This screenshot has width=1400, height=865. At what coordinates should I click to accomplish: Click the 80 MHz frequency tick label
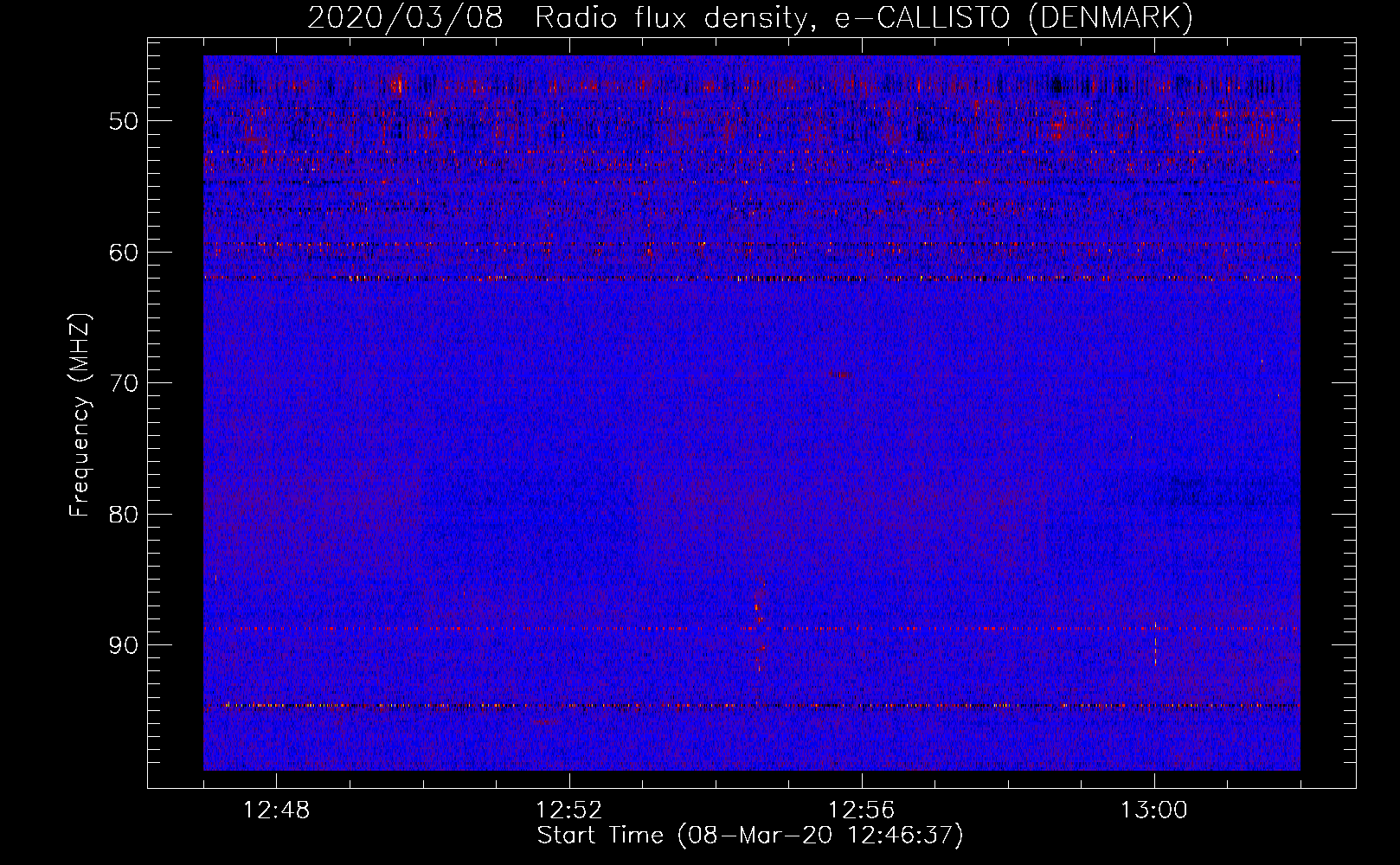[x=124, y=515]
